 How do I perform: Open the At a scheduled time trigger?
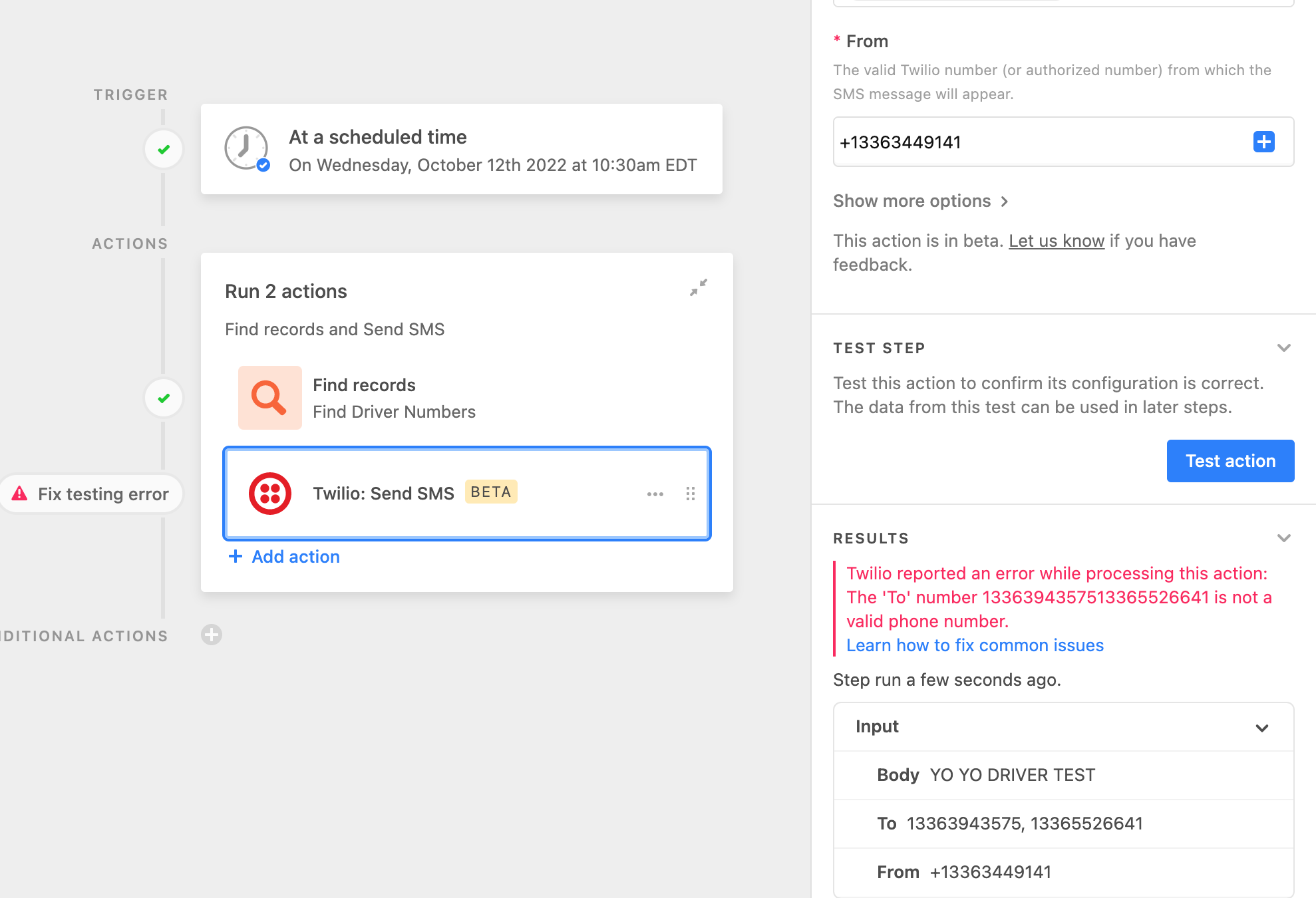[x=462, y=149]
